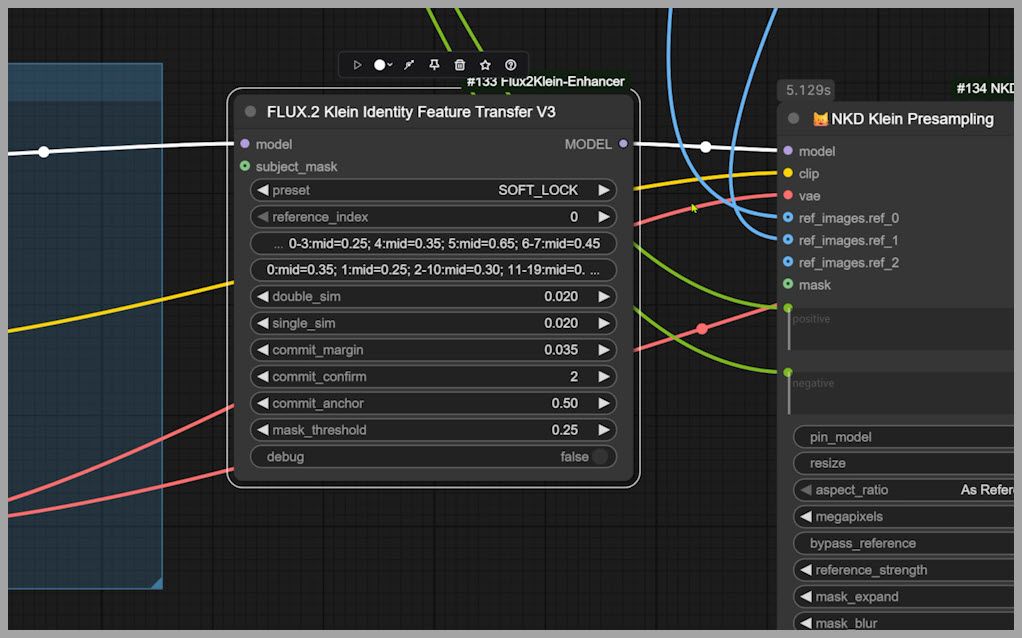
Task: Decrease megapixels with the left arrow
Action: pos(806,517)
